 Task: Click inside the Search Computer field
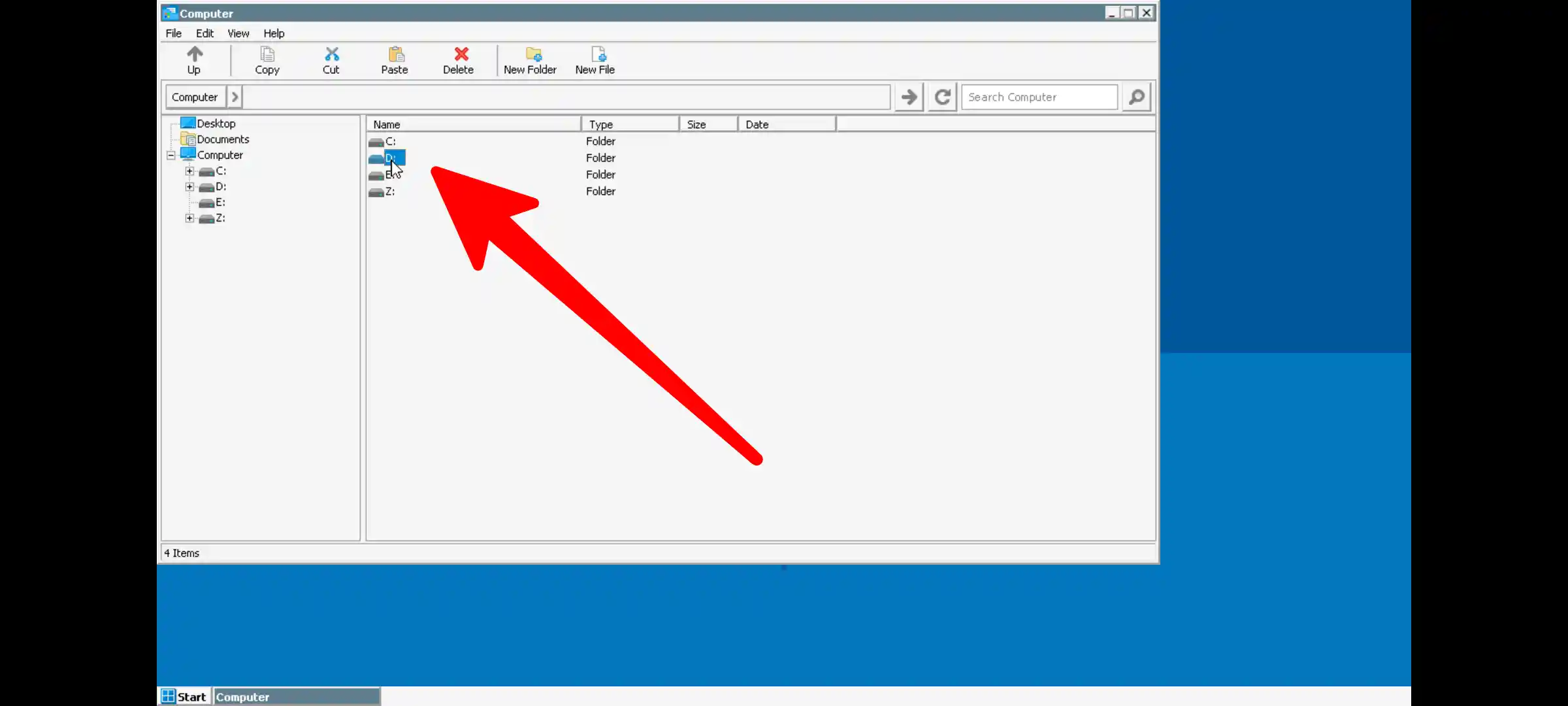pyautogui.click(x=1038, y=97)
